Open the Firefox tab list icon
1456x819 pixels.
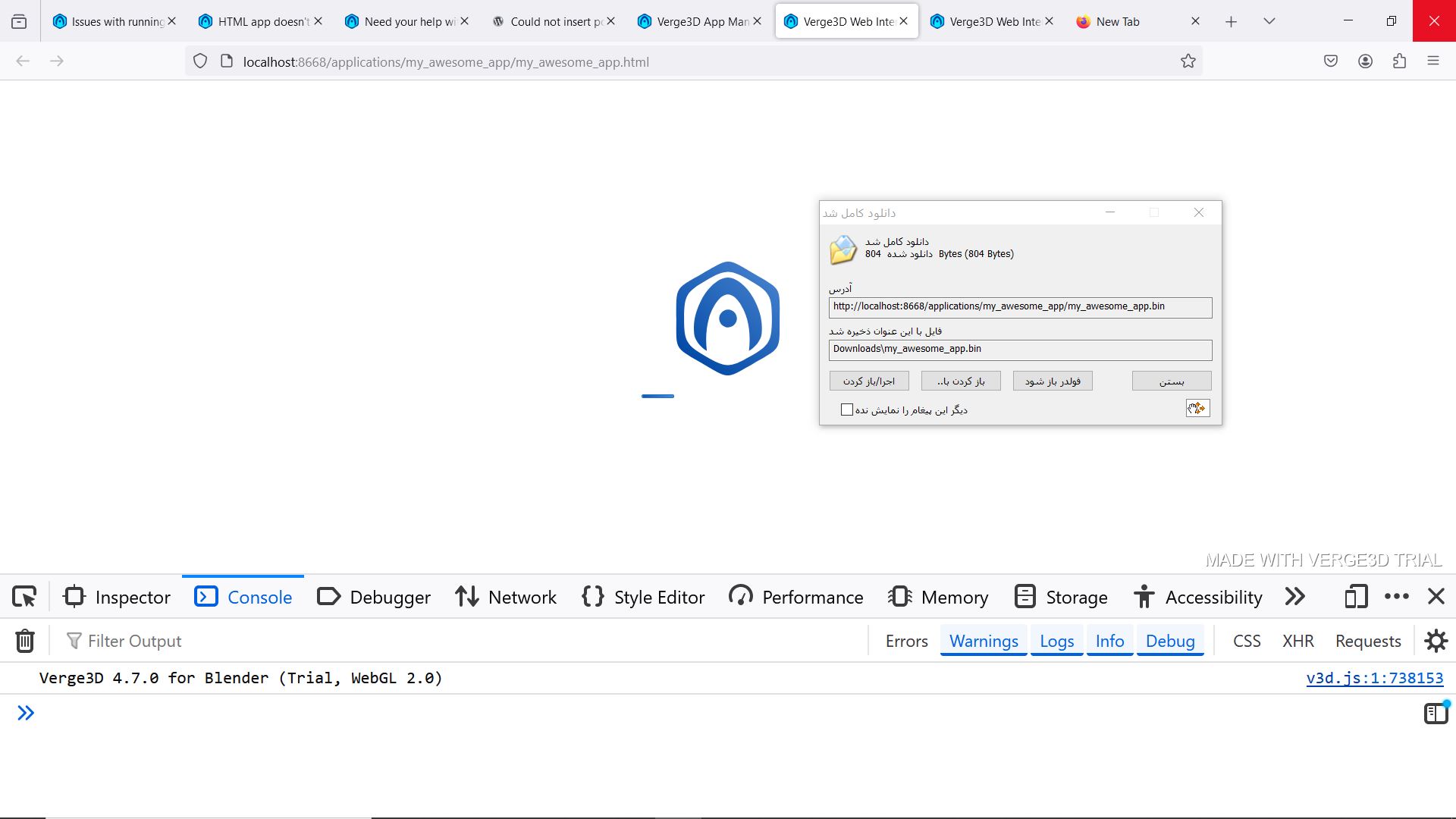(x=19, y=21)
